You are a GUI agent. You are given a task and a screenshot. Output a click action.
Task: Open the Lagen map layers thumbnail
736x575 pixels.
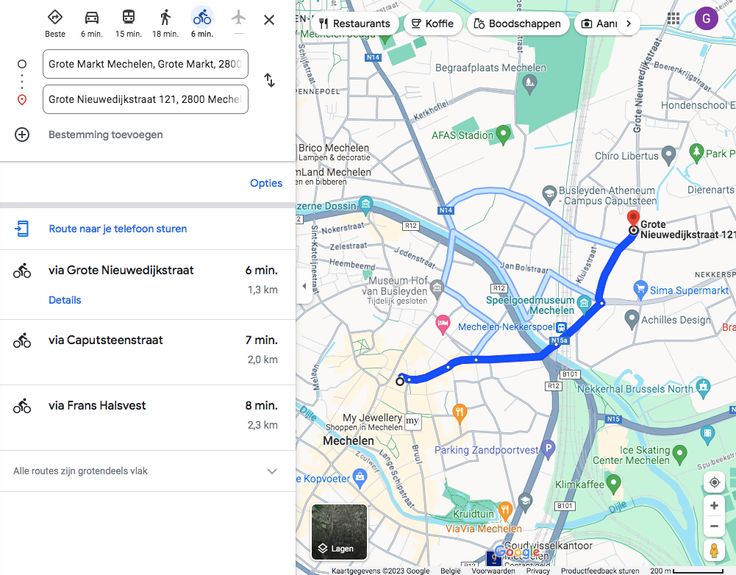[339, 532]
